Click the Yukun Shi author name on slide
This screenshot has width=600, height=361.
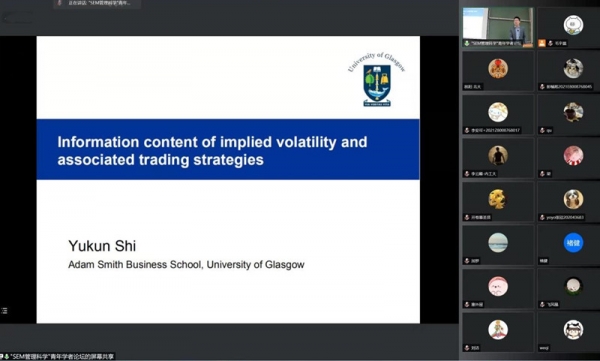pos(102,246)
